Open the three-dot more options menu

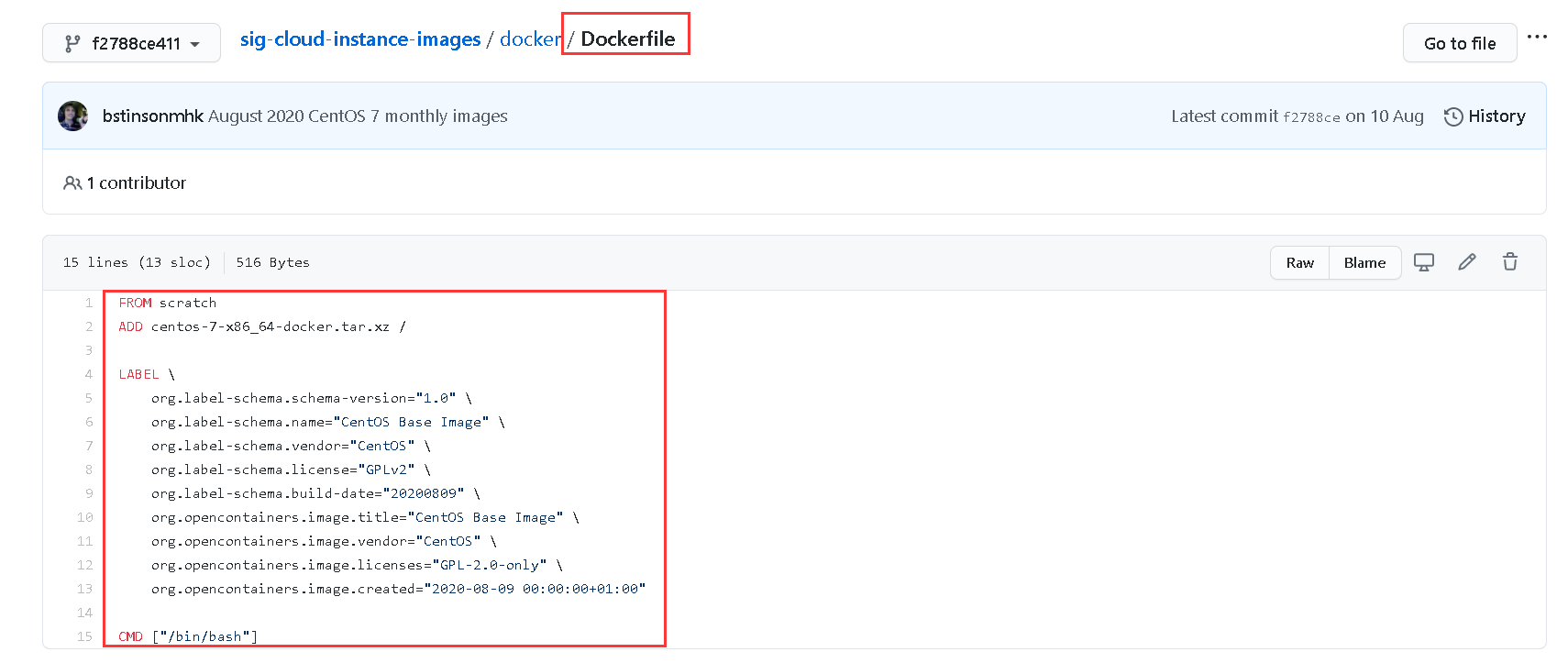tap(1538, 38)
